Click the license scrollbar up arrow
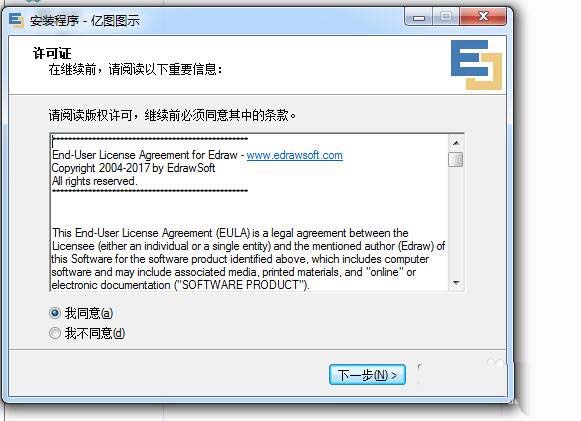The image size is (581, 421). click(456, 143)
